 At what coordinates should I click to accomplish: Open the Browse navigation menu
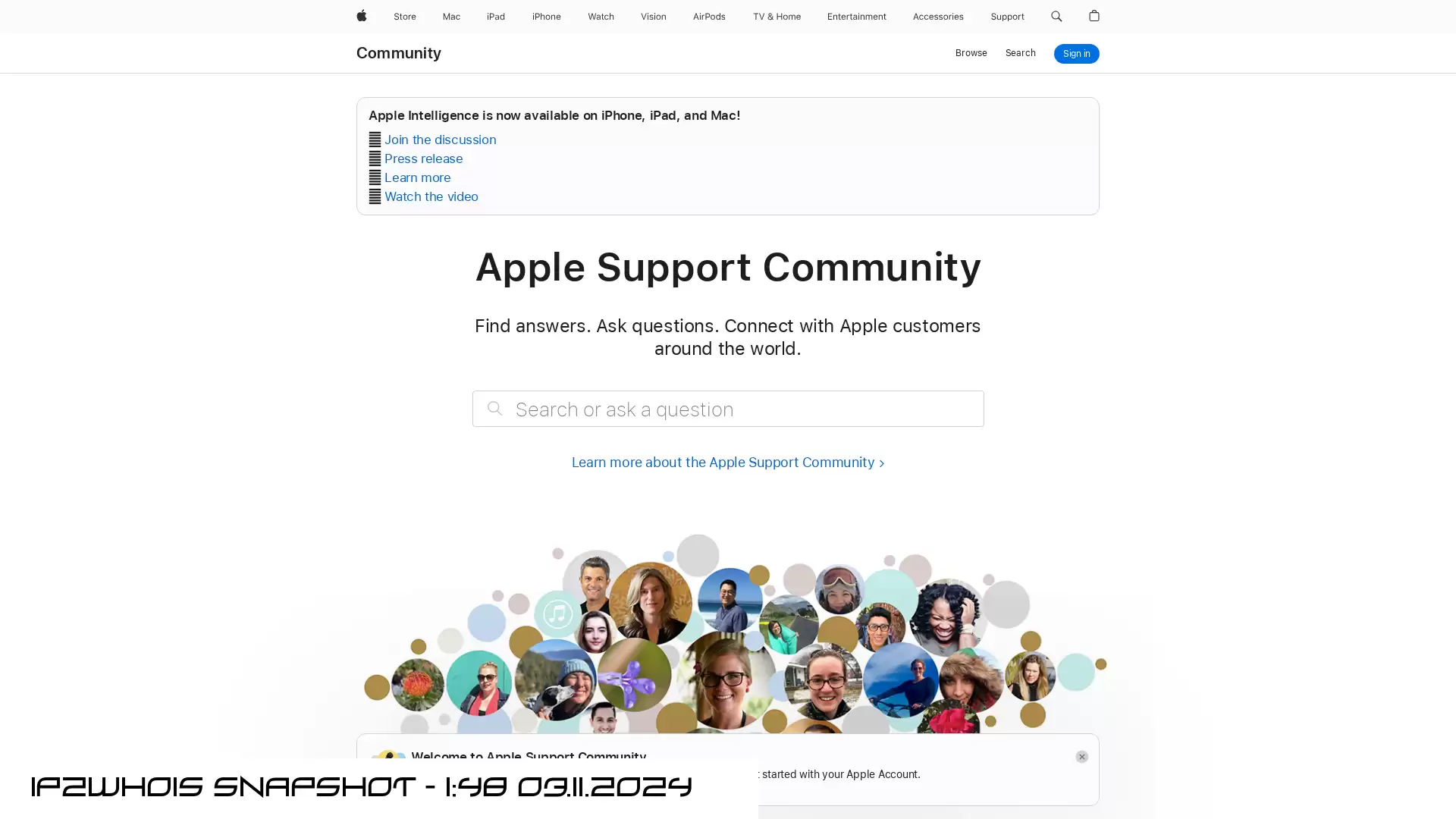pyautogui.click(x=971, y=52)
